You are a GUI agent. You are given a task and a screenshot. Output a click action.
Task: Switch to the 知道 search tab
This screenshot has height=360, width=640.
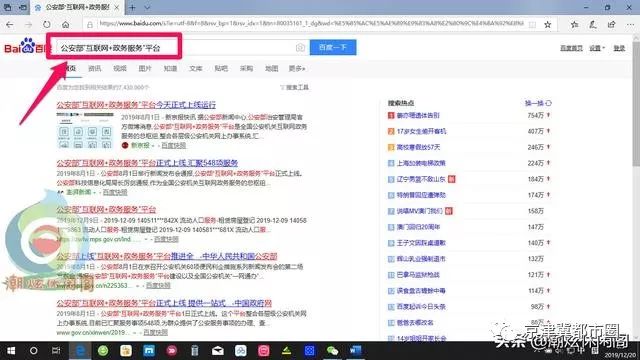(x=170, y=69)
